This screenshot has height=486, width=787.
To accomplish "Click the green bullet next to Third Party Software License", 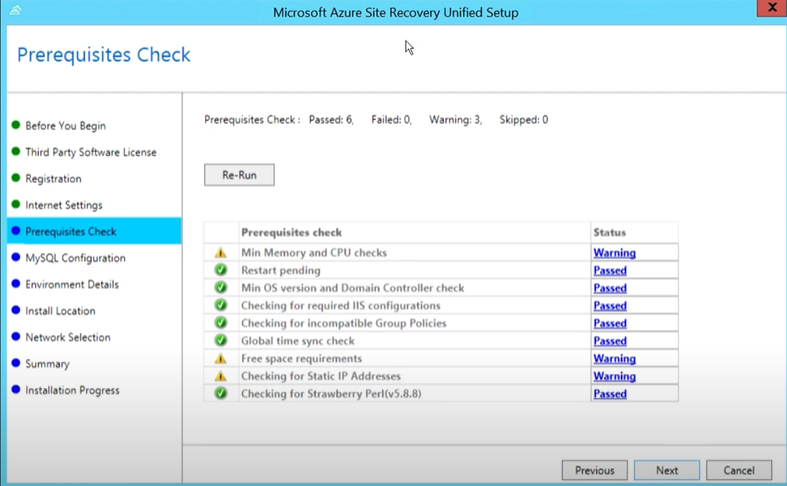I will (x=16, y=151).
